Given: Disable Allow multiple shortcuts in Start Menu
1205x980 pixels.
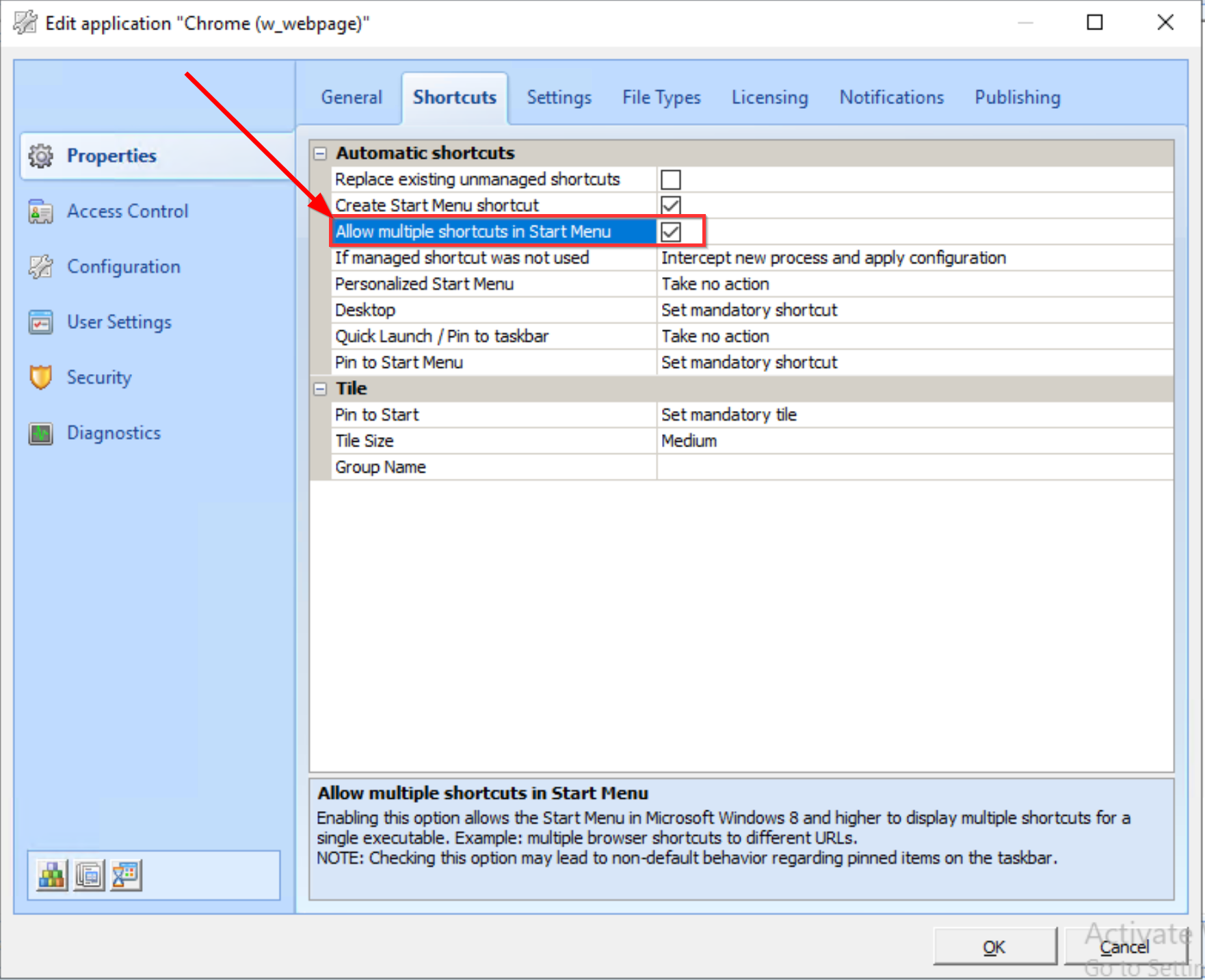Looking at the screenshot, I should [671, 231].
